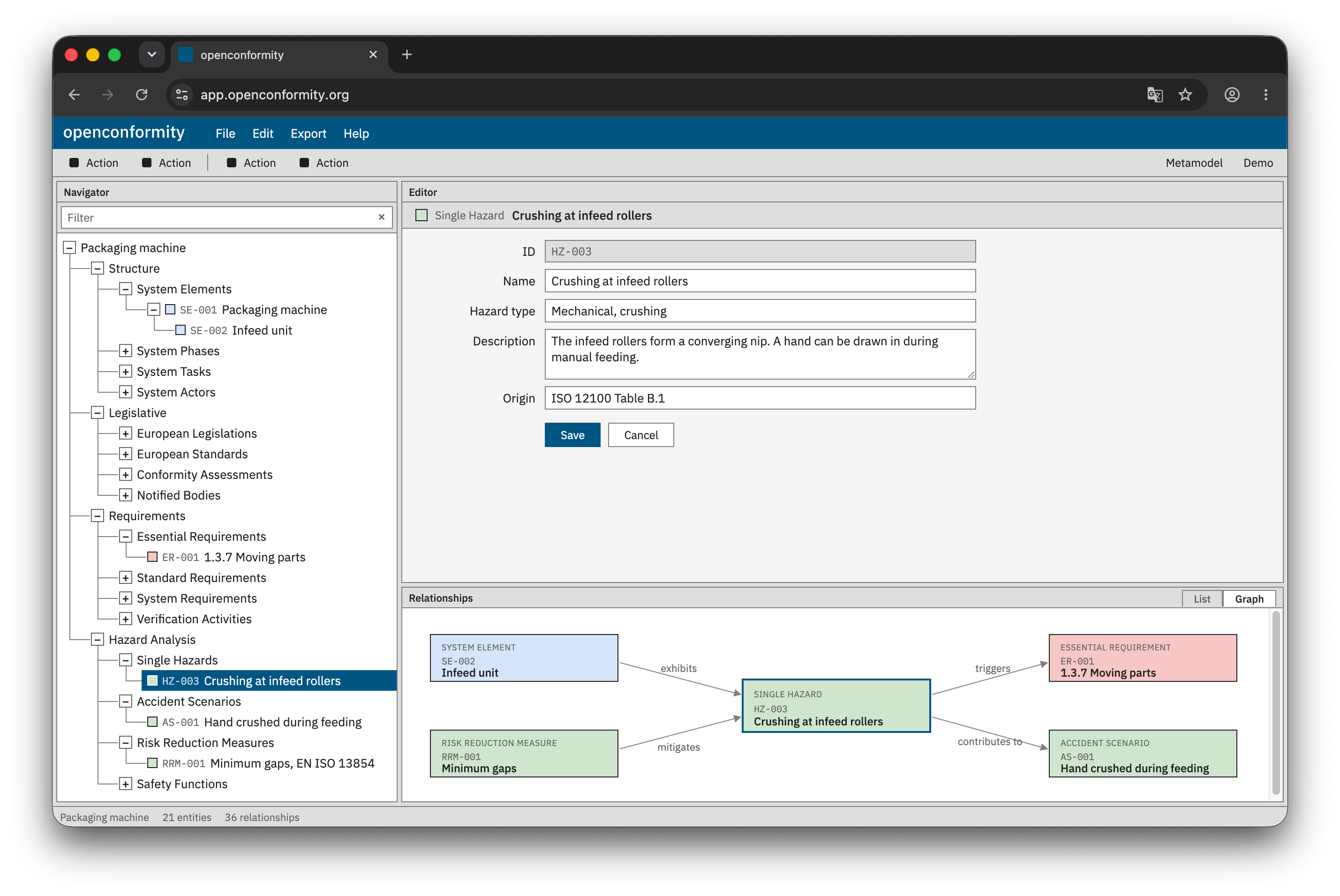Select the Hand crushed during feeding graph node
The image size is (1340, 896).
coord(1142,753)
